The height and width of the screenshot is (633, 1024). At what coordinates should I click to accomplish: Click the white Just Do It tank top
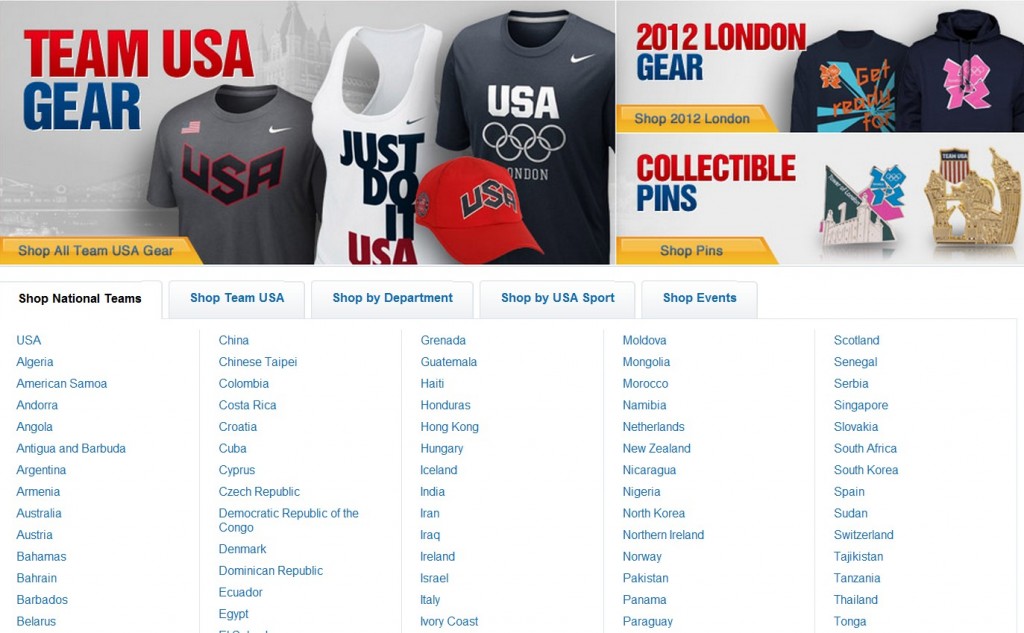(379, 144)
